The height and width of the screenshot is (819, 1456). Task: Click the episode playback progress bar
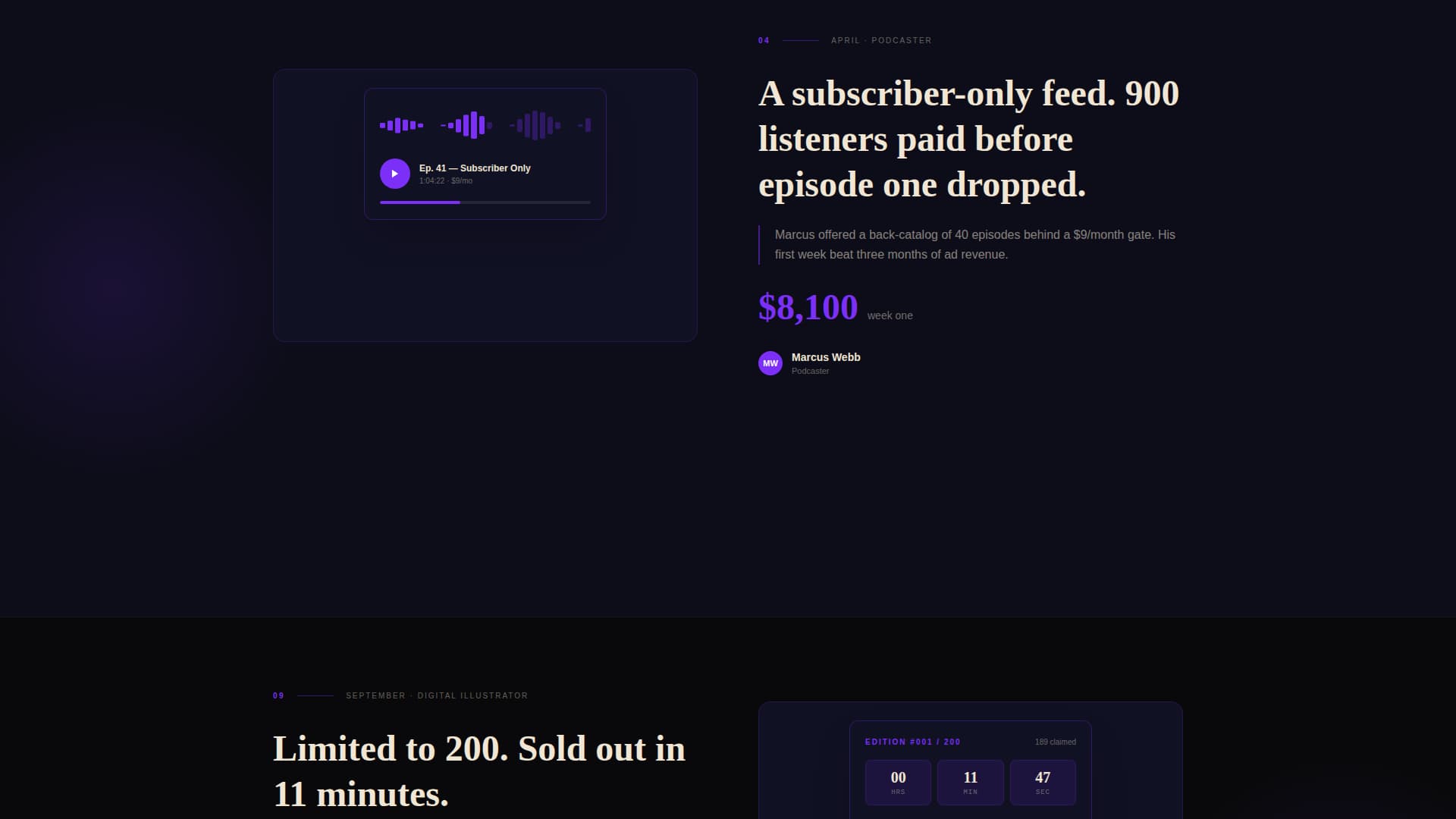[485, 202]
